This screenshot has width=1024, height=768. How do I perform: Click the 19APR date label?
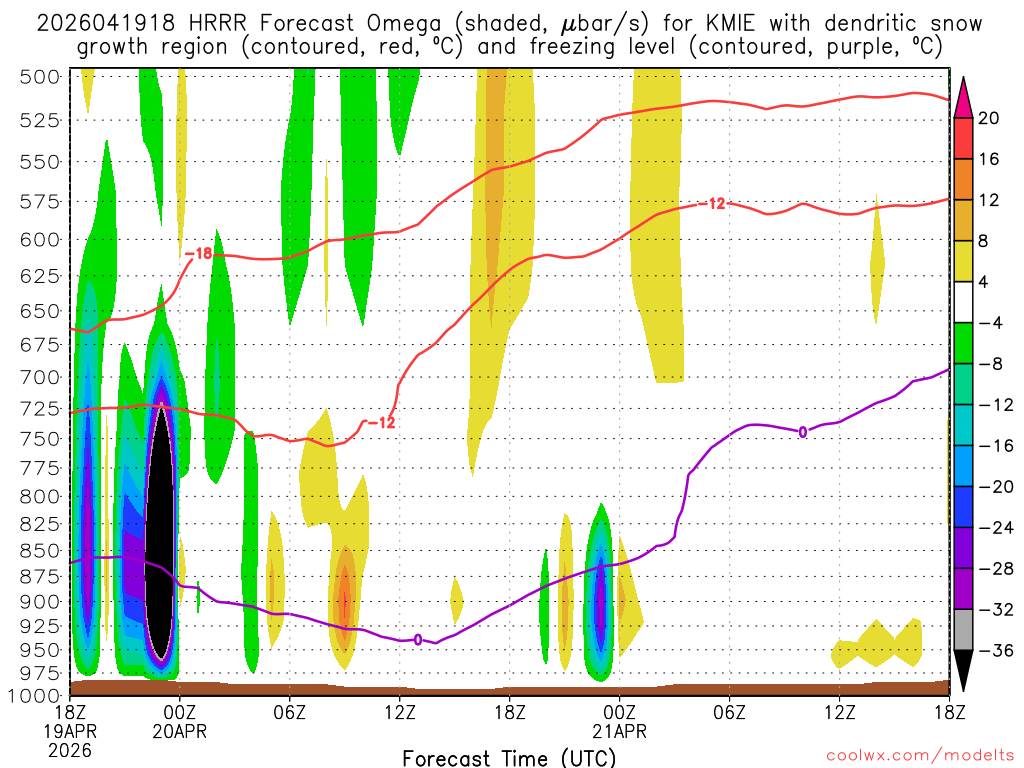[x=70, y=731]
